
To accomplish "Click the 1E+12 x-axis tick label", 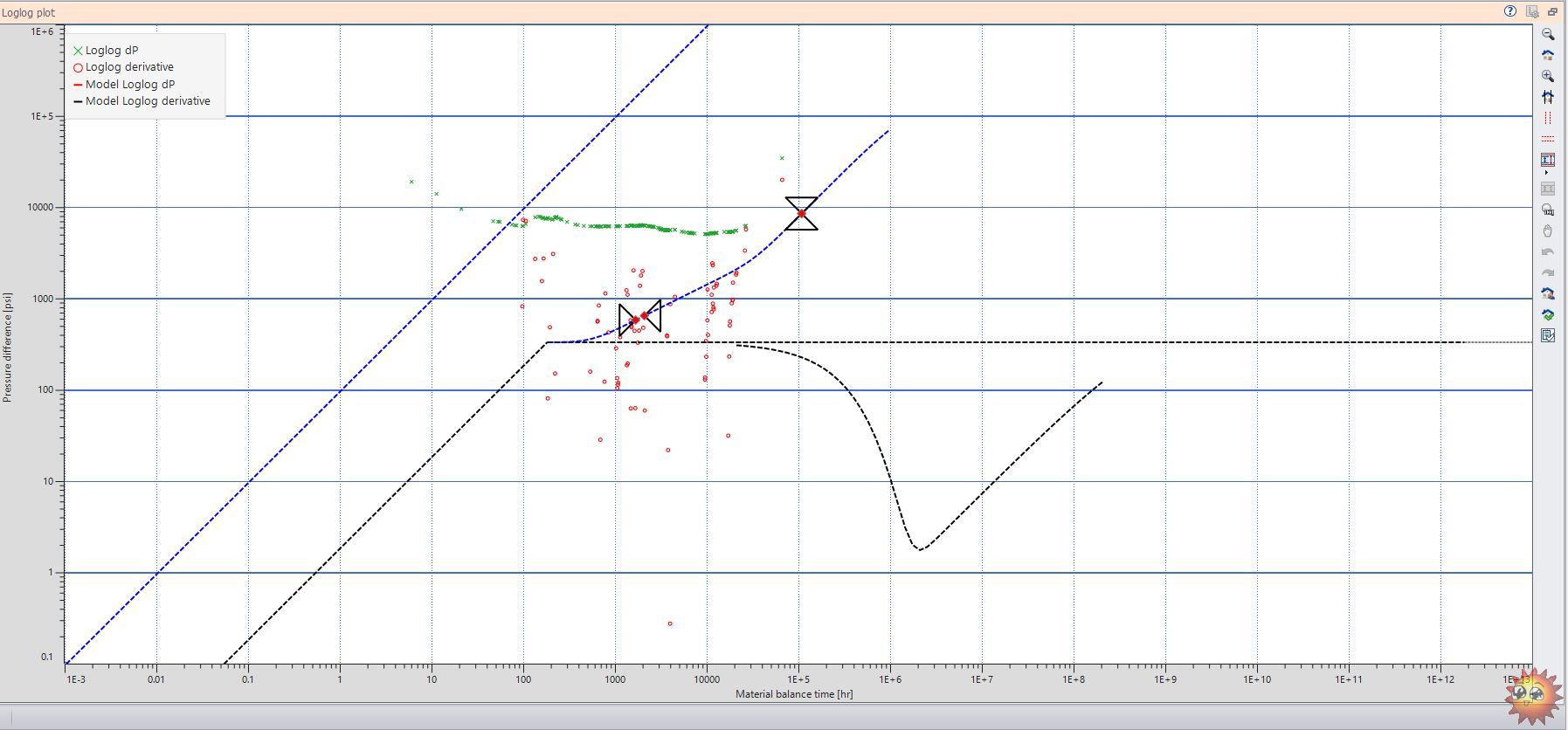I will coord(1440,679).
